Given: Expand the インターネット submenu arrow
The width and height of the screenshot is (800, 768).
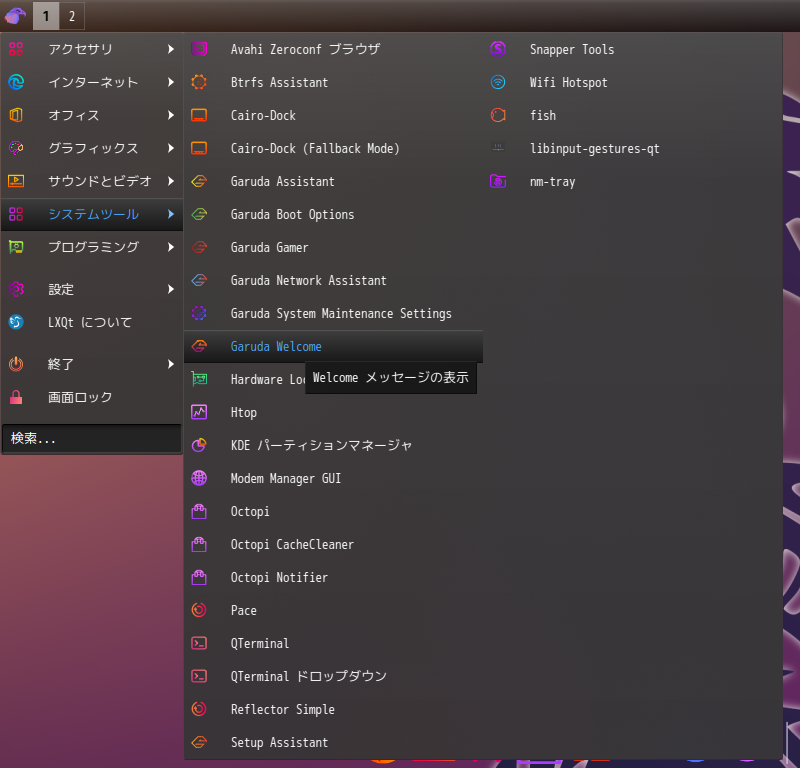Looking at the screenshot, I should [x=171, y=82].
